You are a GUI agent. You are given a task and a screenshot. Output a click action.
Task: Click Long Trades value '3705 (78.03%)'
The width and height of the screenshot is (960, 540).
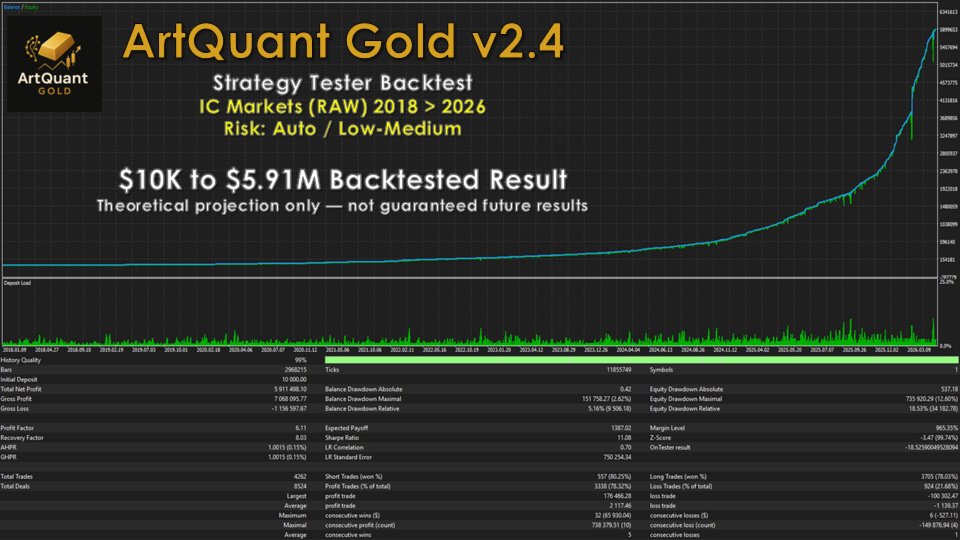(940, 476)
